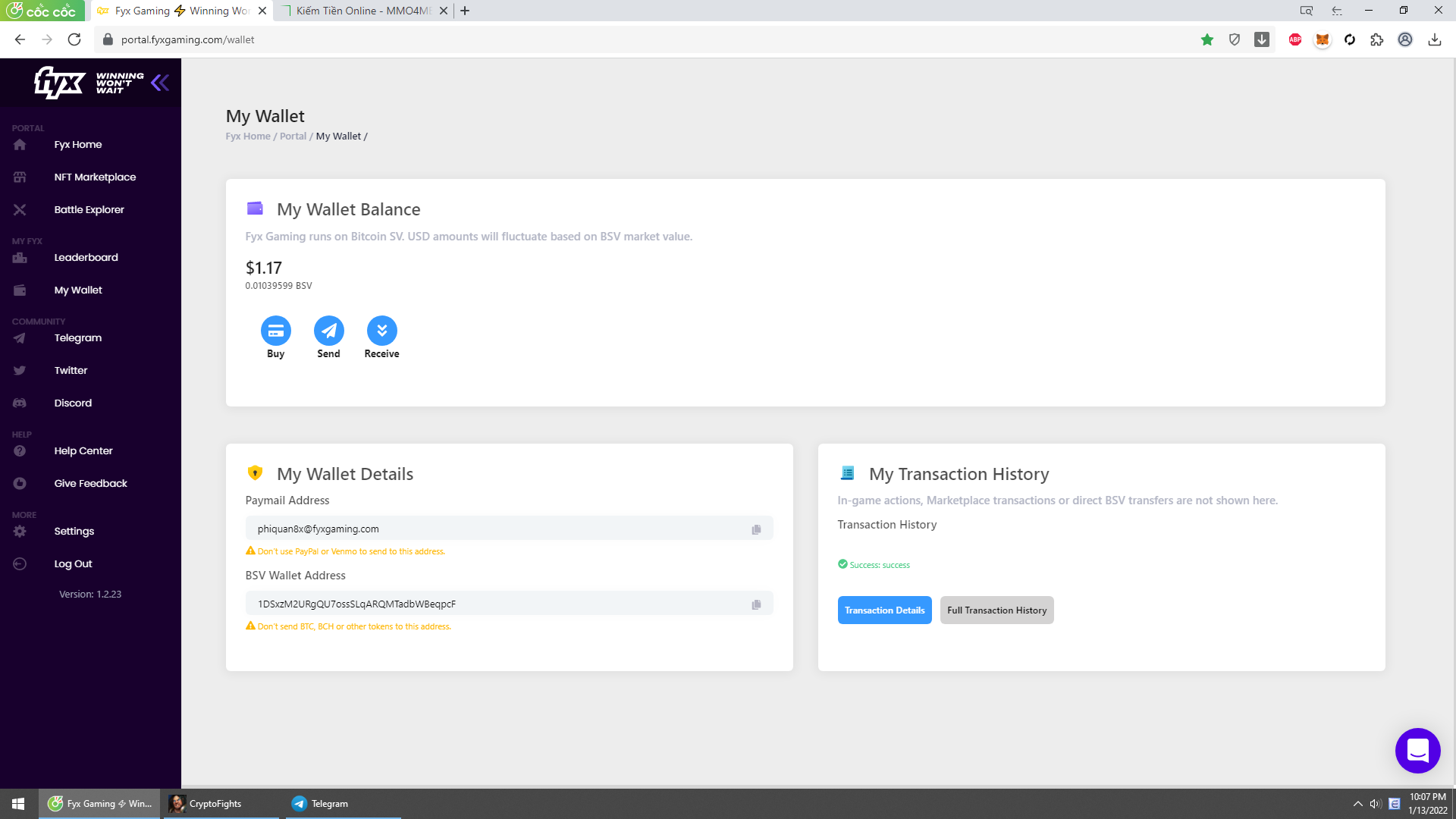The width and height of the screenshot is (1456, 819).
Task: Open the Adblock Plus extension
Action: [1294, 39]
